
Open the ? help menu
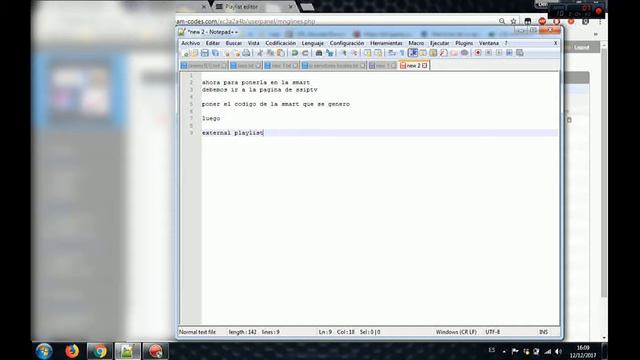click(x=506, y=43)
